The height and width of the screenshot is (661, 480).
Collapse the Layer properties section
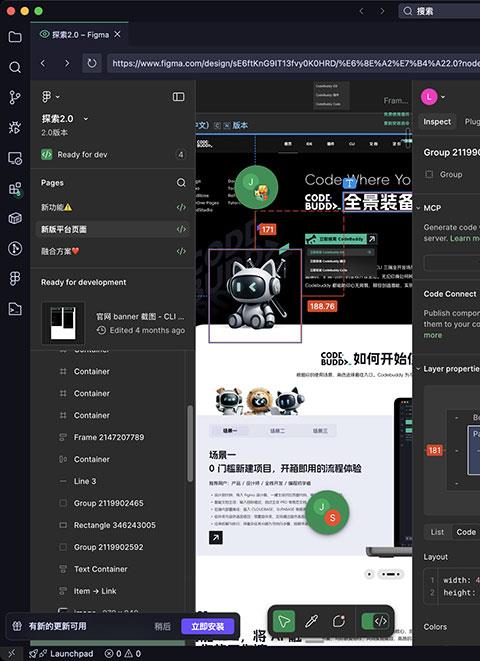tap(418, 369)
